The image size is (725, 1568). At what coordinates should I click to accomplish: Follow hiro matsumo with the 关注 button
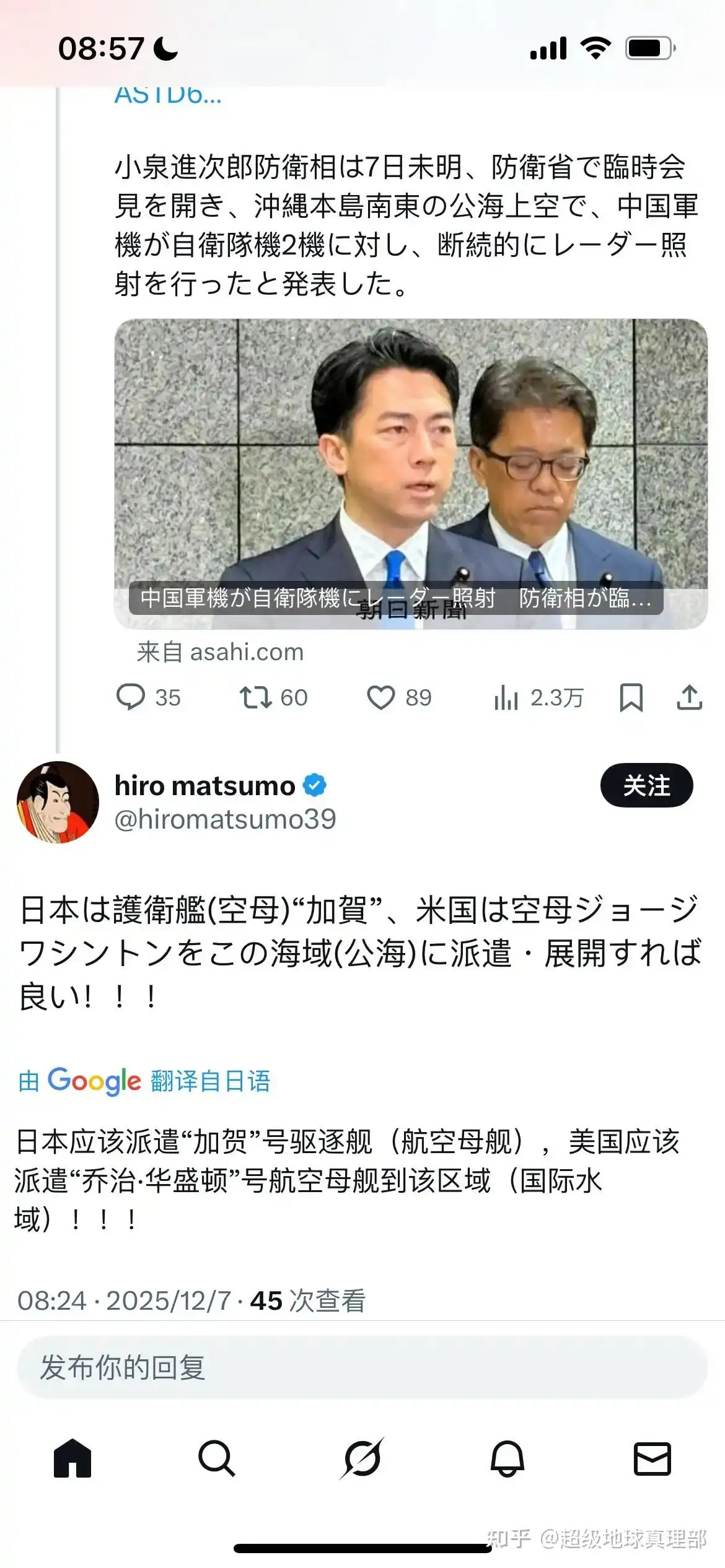(x=646, y=785)
